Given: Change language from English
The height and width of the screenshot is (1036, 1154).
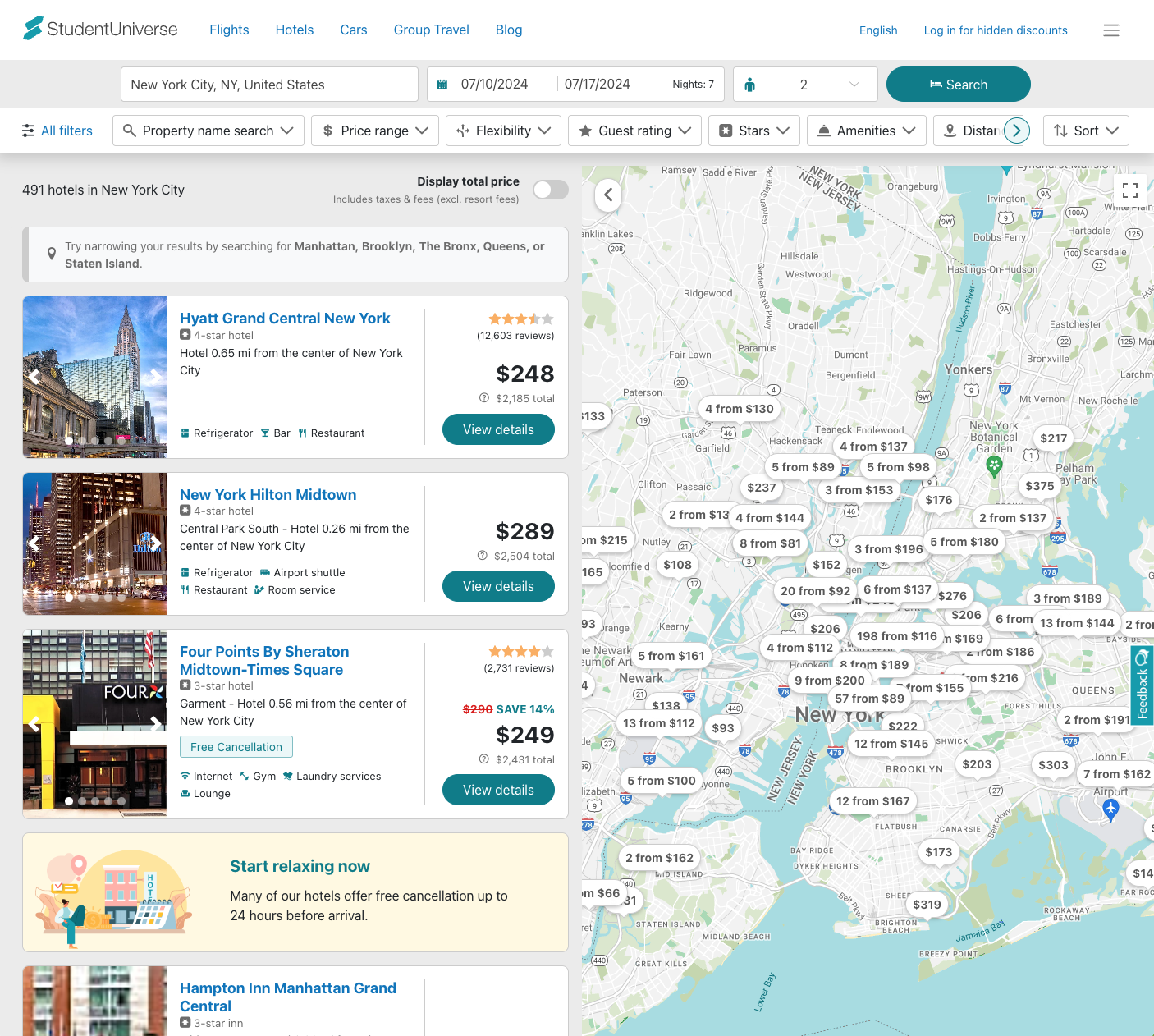Looking at the screenshot, I should pos(878,30).
